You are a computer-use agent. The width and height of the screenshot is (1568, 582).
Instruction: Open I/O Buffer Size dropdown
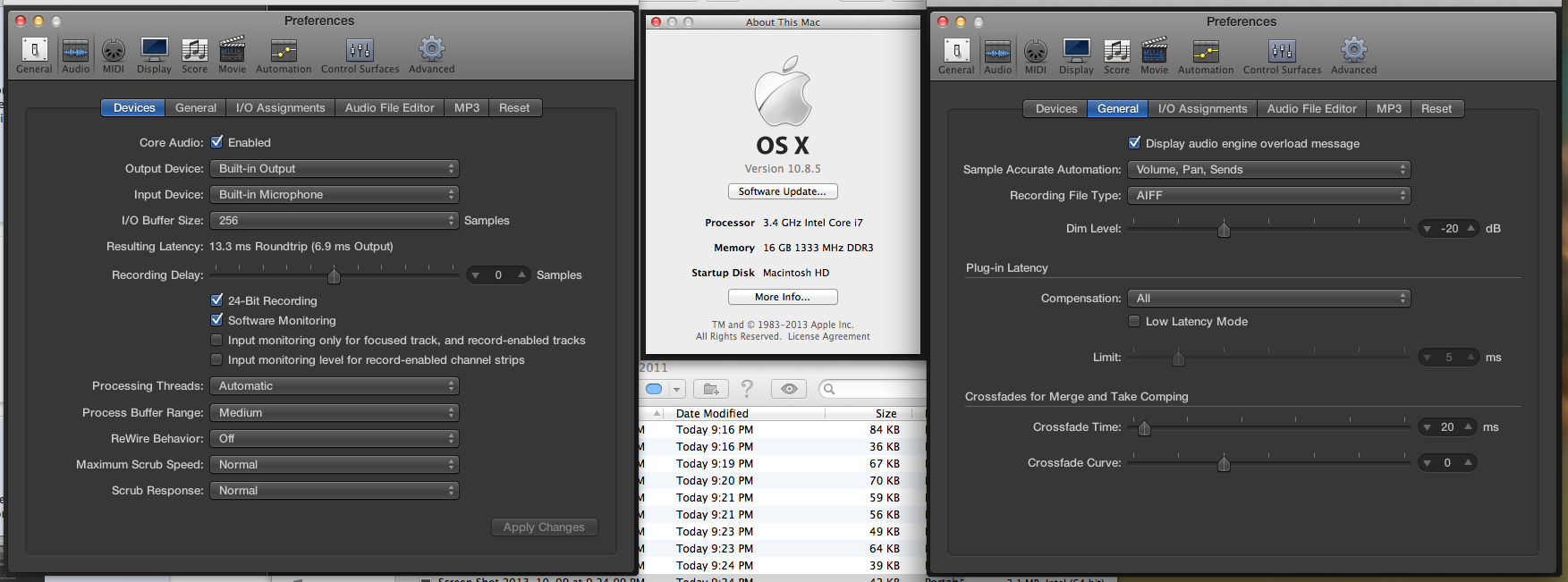pos(334,220)
